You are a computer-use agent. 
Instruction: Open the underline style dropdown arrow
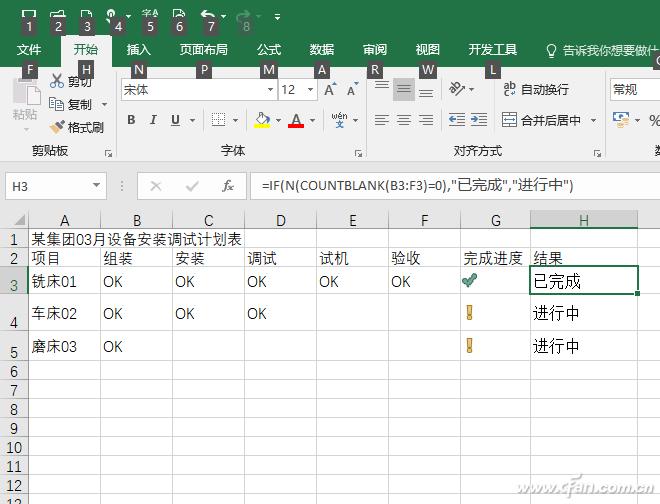click(x=192, y=120)
